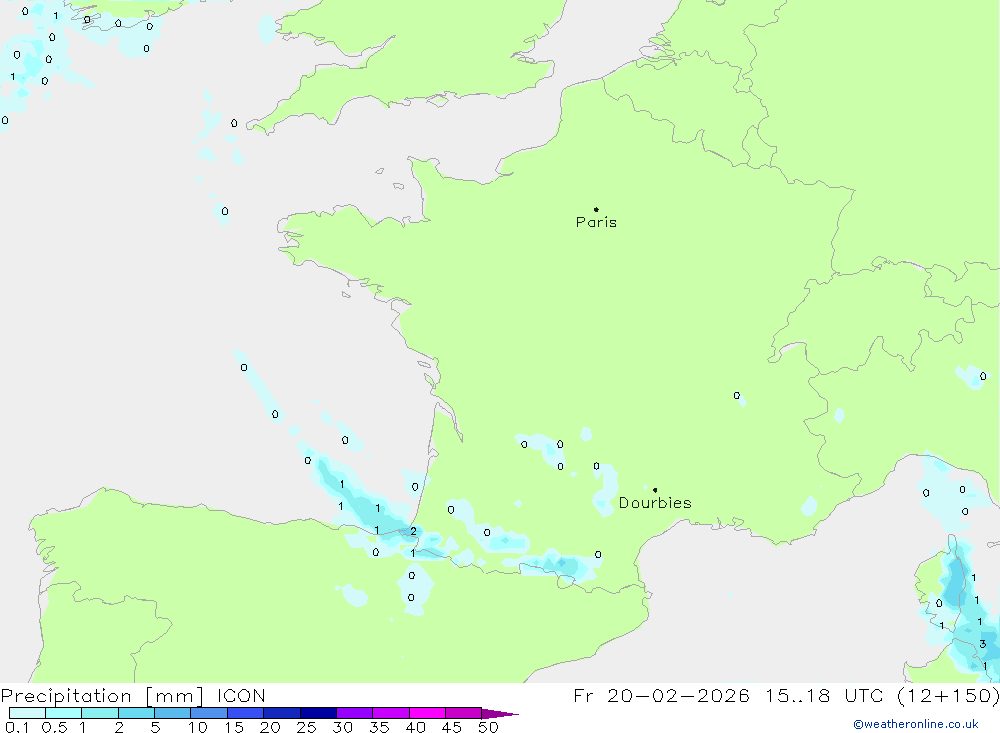Screen dimensions: 1000x733
Task: Choose the 20–25 mm dark blue swatch
Action: (x=282, y=713)
